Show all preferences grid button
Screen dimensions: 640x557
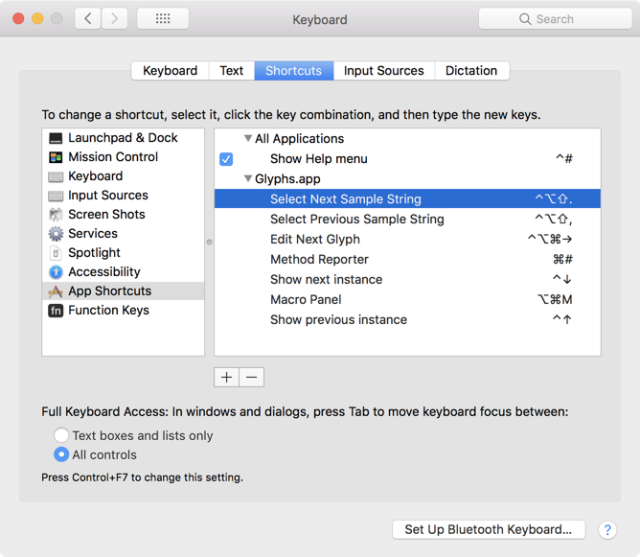pos(162,19)
